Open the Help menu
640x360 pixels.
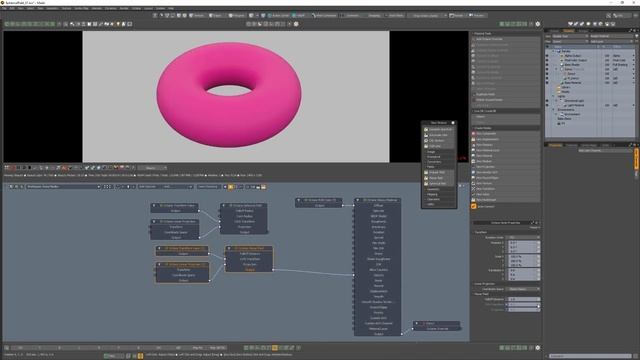[x=171, y=8]
